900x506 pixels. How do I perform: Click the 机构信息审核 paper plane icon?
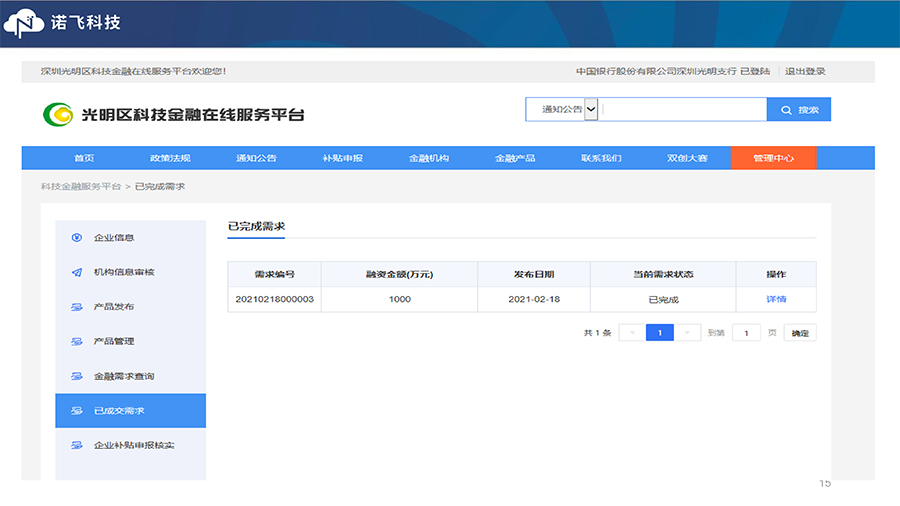click(x=77, y=273)
